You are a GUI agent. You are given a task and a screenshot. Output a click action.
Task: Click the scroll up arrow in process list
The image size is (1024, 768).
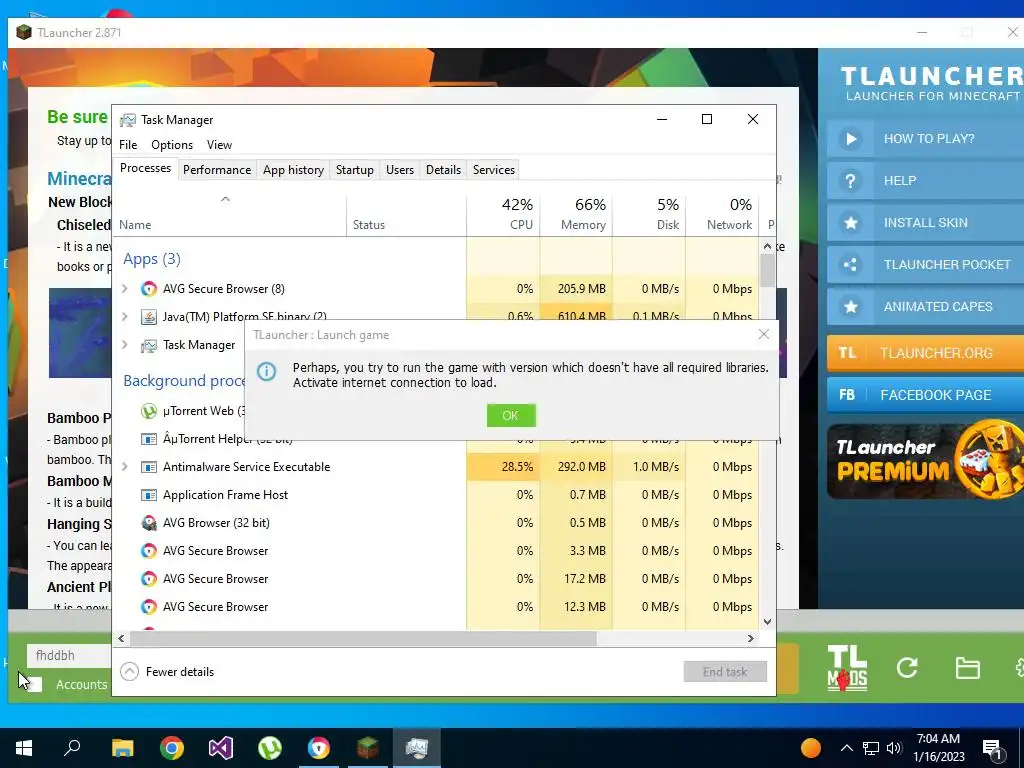[767, 246]
